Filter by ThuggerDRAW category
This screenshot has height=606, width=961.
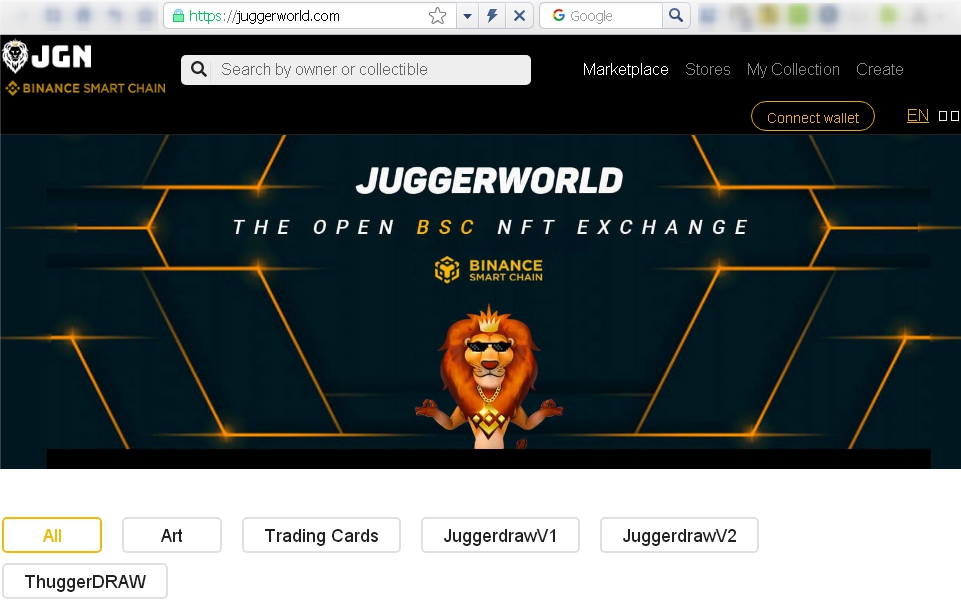85,581
